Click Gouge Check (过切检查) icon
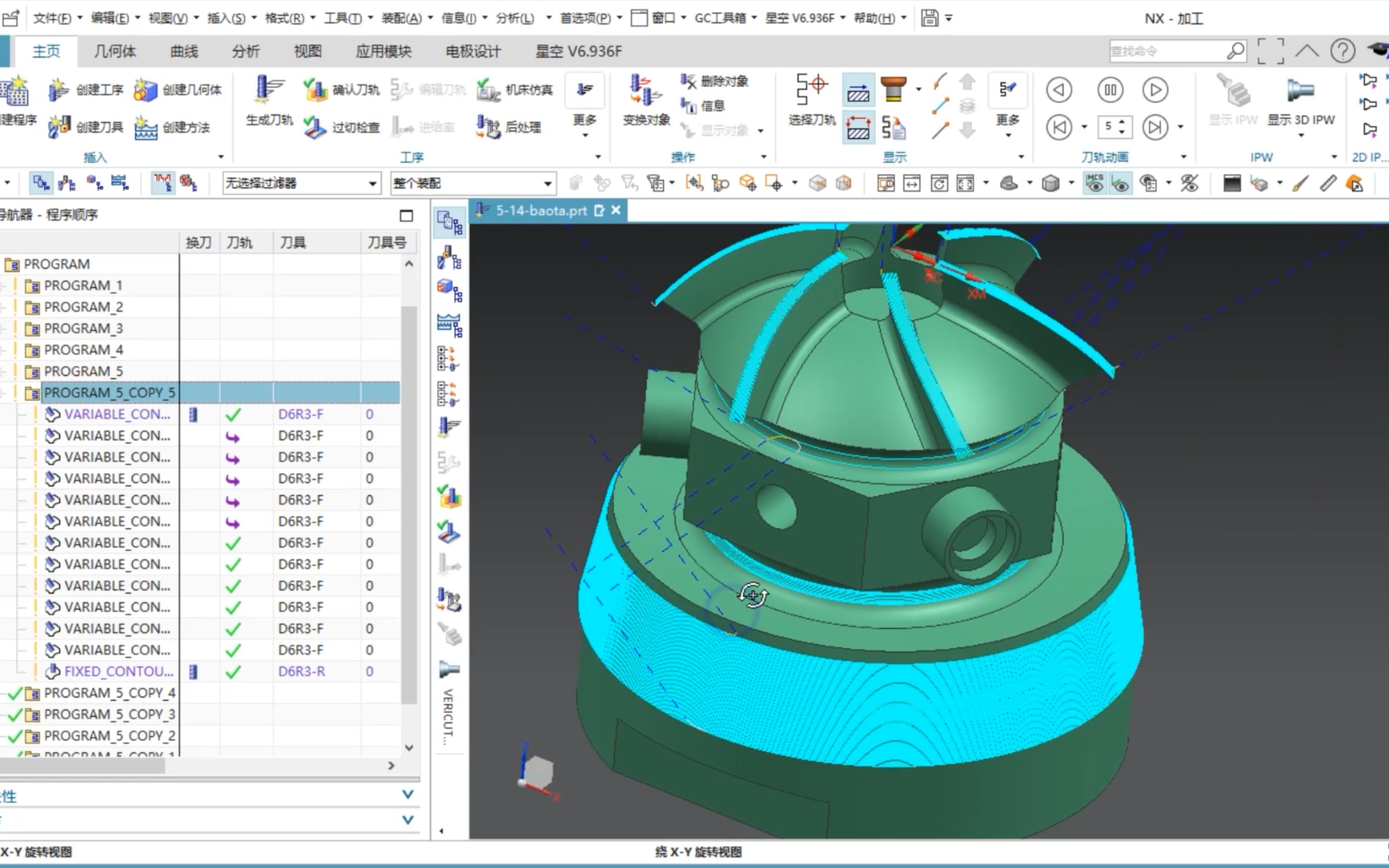The image size is (1389, 868). (315, 127)
